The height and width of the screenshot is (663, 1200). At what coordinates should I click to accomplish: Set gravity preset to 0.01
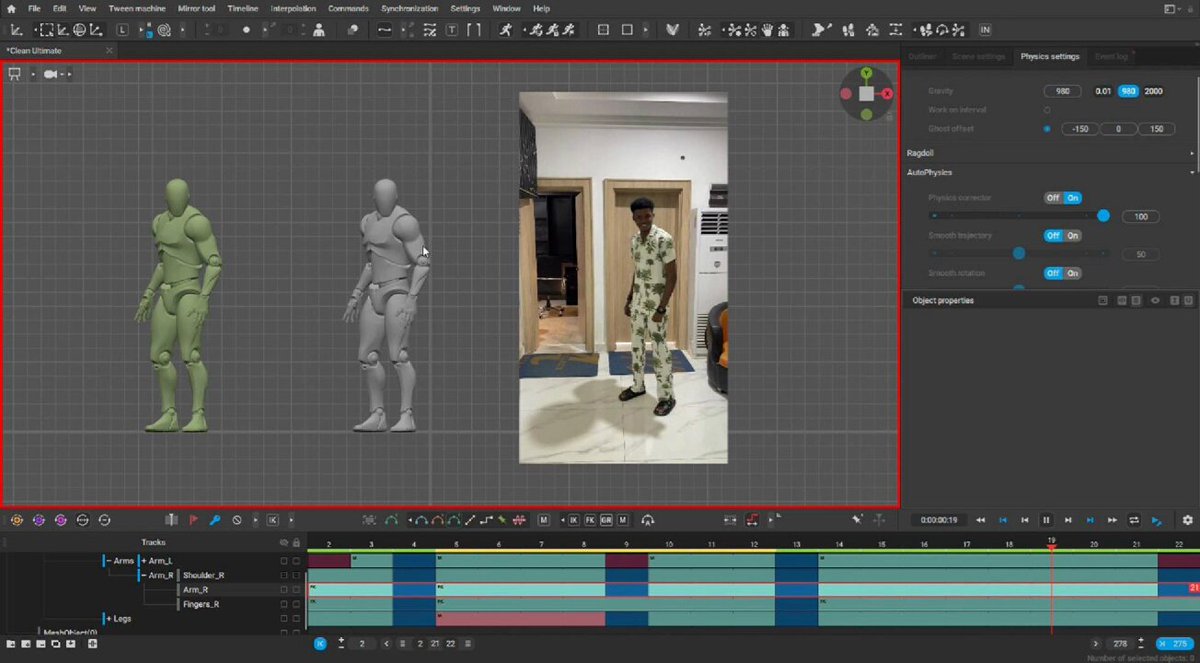pyautogui.click(x=1103, y=91)
